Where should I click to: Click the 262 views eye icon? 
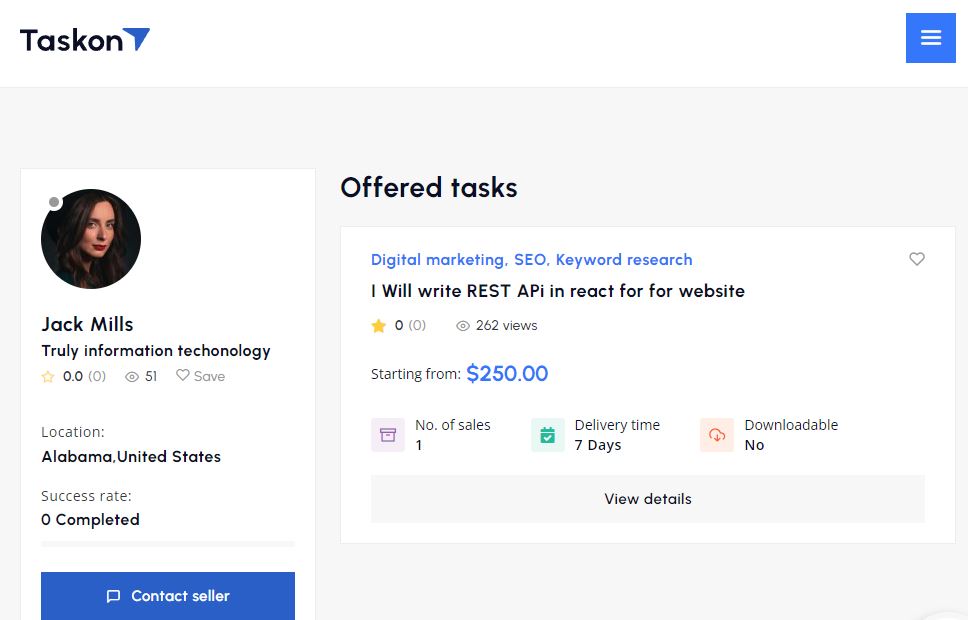tap(462, 325)
